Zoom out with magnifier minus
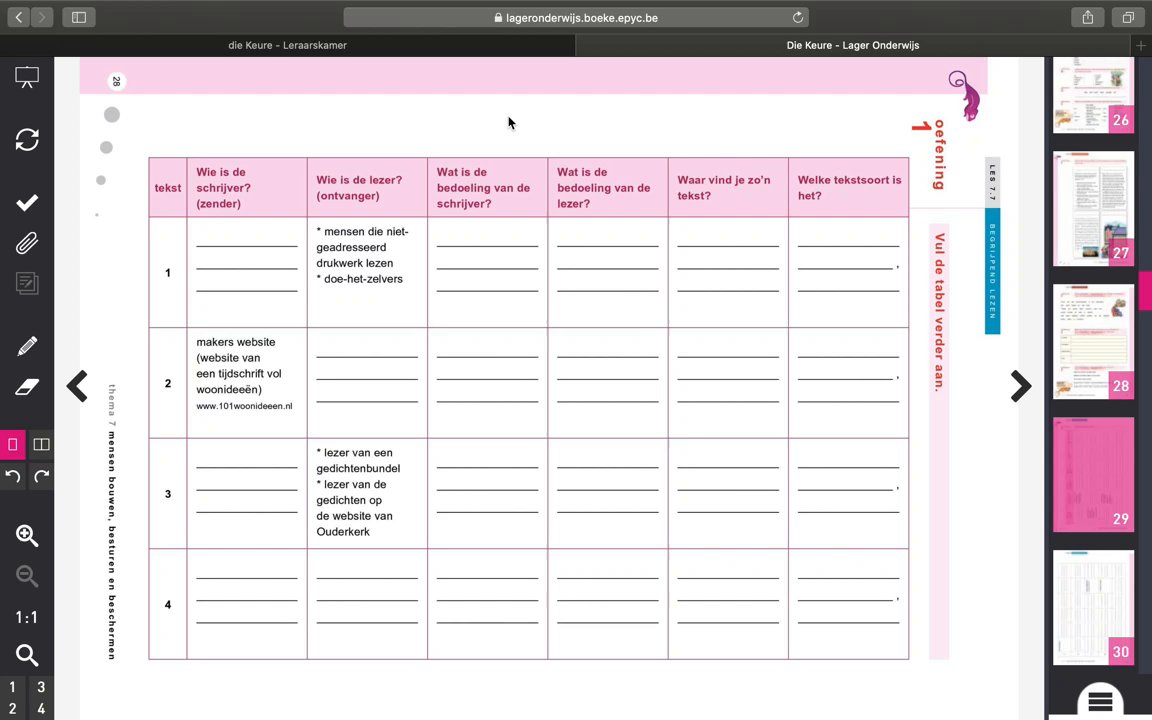 pyautogui.click(x=27, y=576)
